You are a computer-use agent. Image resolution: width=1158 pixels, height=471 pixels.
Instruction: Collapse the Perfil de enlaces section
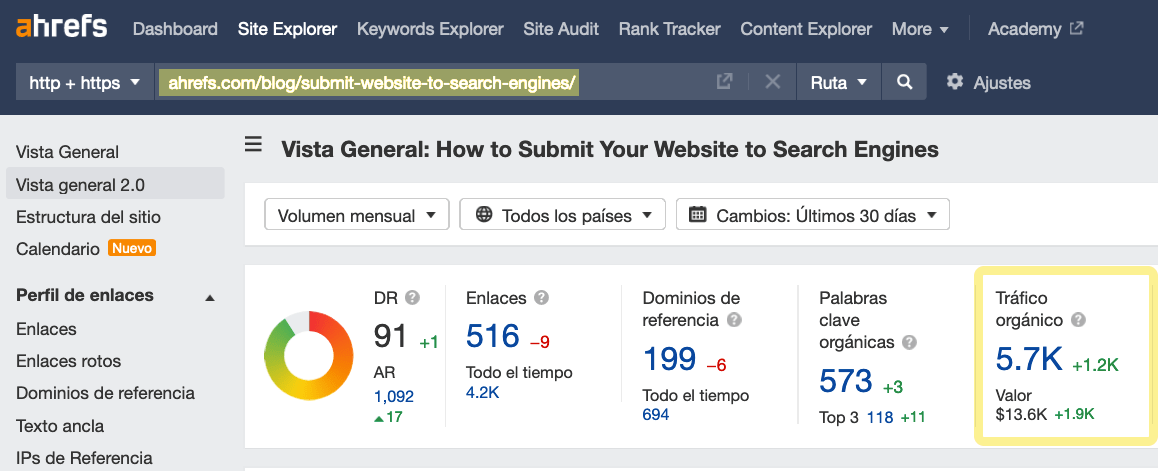click(210, 297)
